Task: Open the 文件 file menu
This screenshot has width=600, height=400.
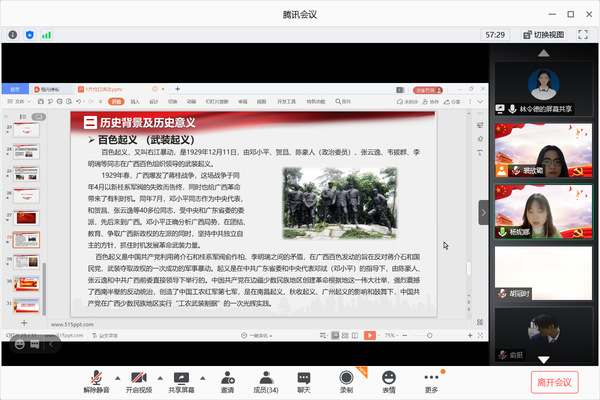Action: coord(19,101)
